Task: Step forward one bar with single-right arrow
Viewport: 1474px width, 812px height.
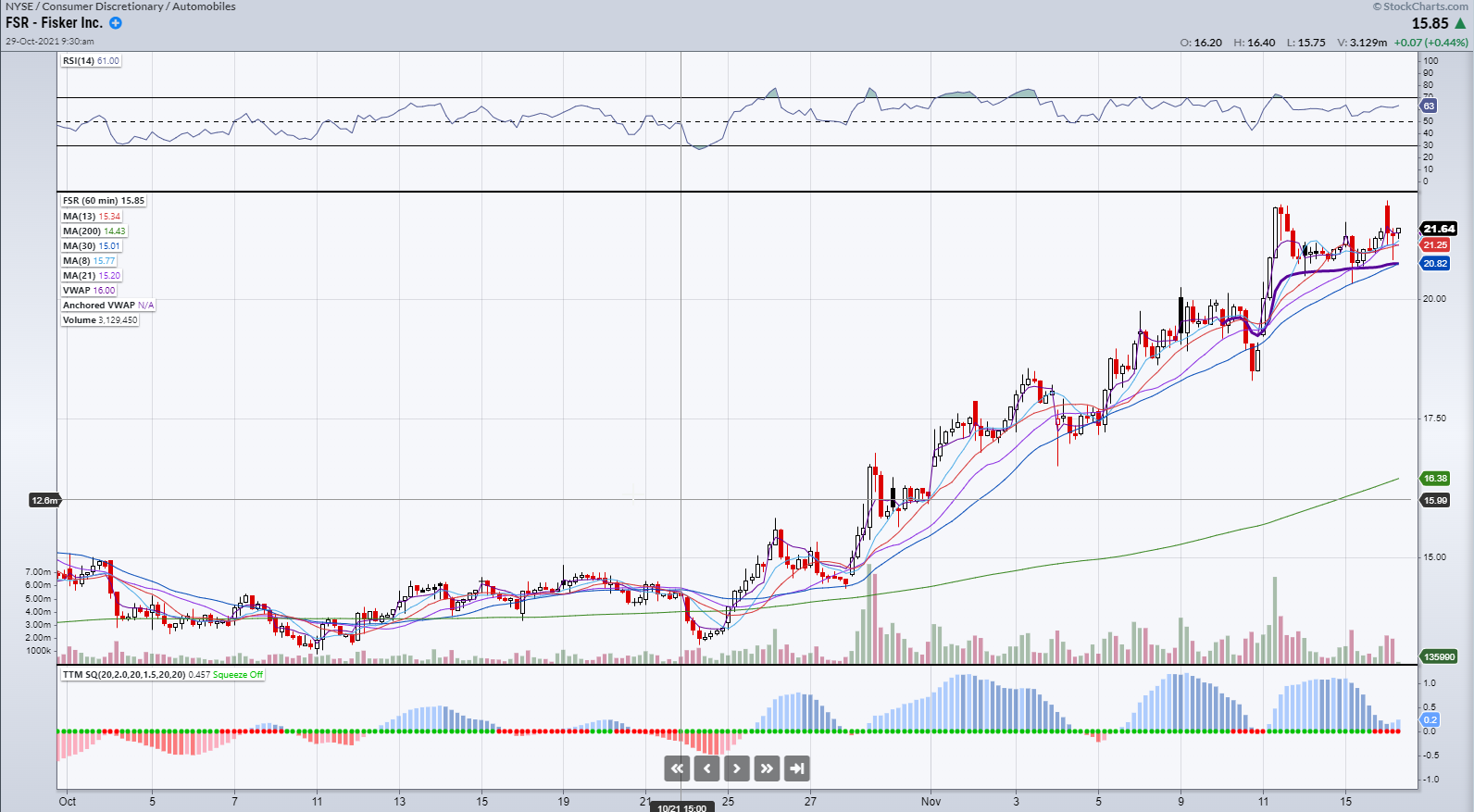Action: point(736,768)
